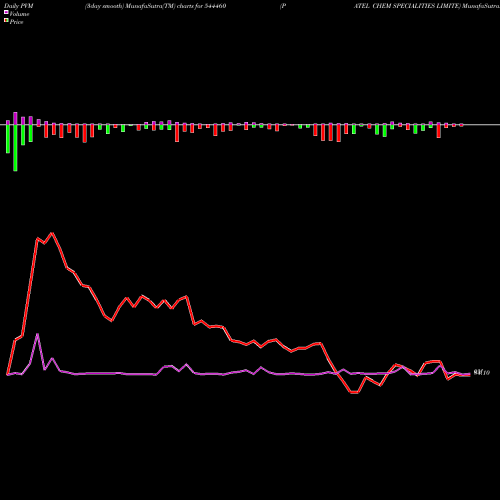Click the green-red Price legend swatch
The width and height of the screenshot is (500, 500).
tap(6, 21)
